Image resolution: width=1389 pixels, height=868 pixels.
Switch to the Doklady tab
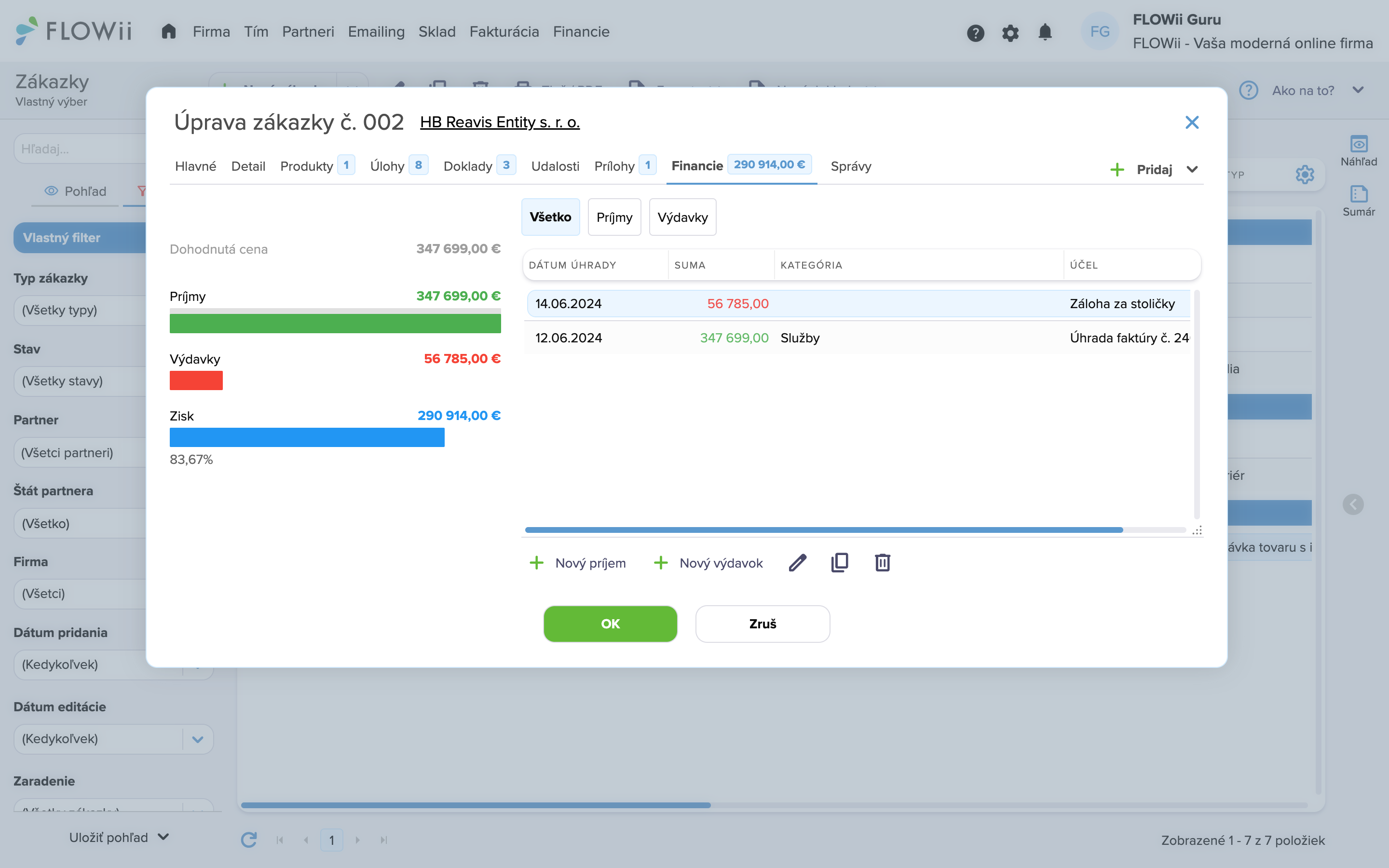coord(479,166)
